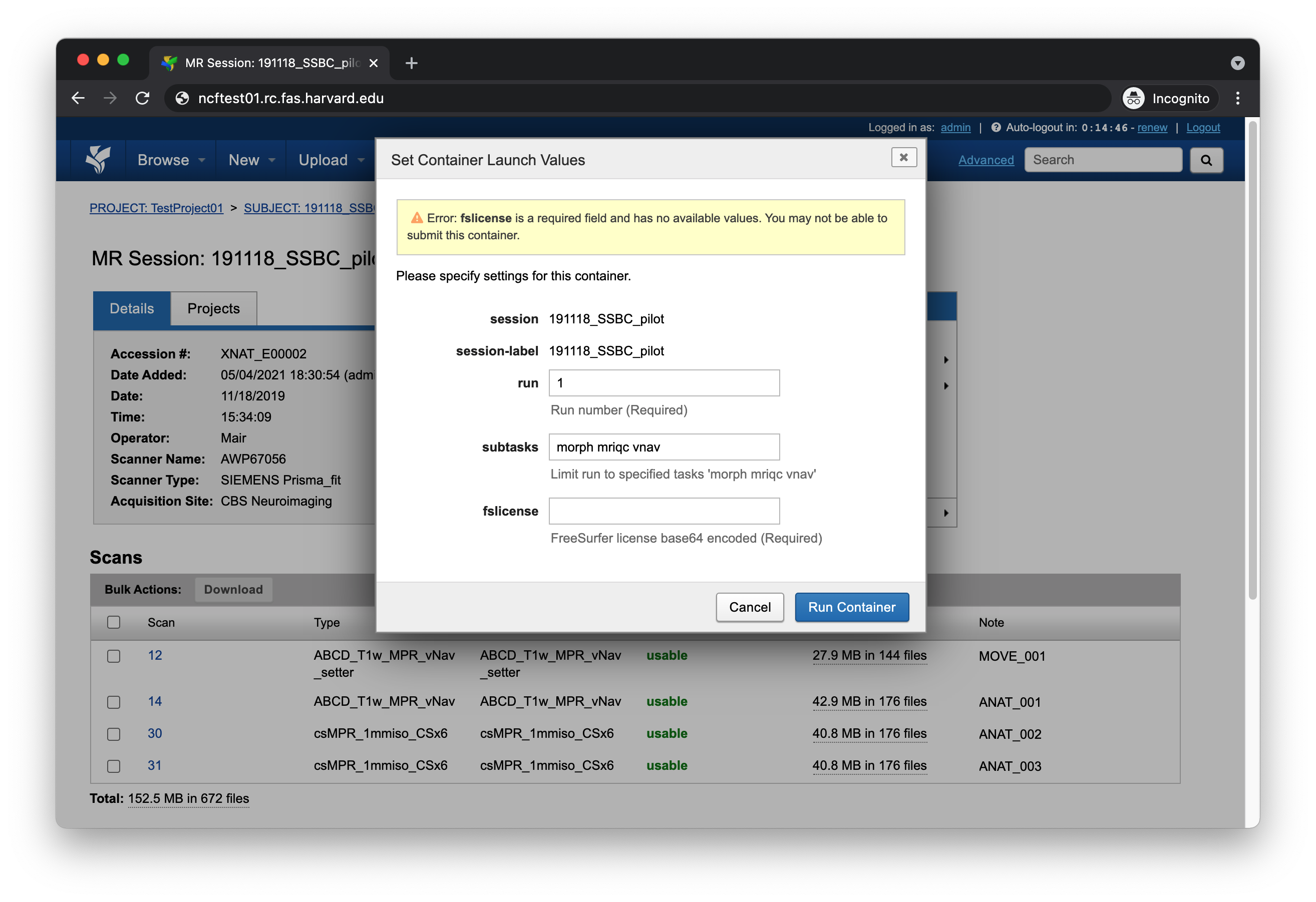
Task: Expand the New dropdown menu
Action: tap(251, 160)
